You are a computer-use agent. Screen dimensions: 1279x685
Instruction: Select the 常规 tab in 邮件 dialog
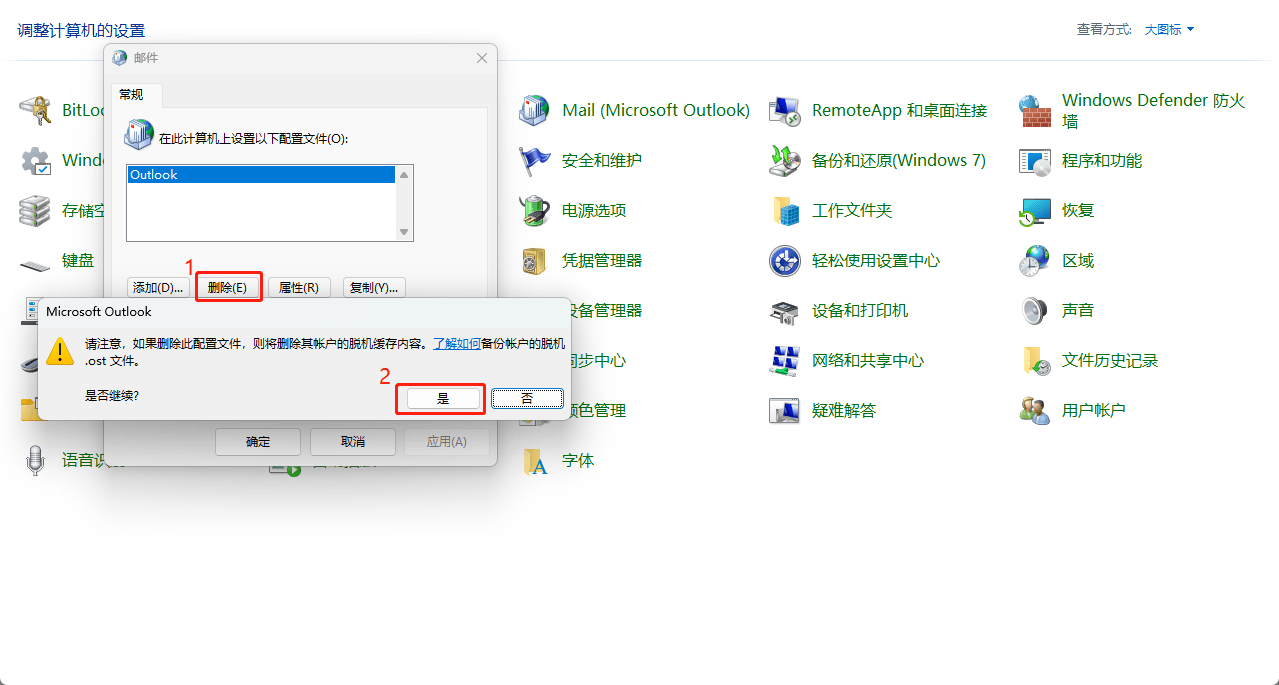(x=131, y=94)
